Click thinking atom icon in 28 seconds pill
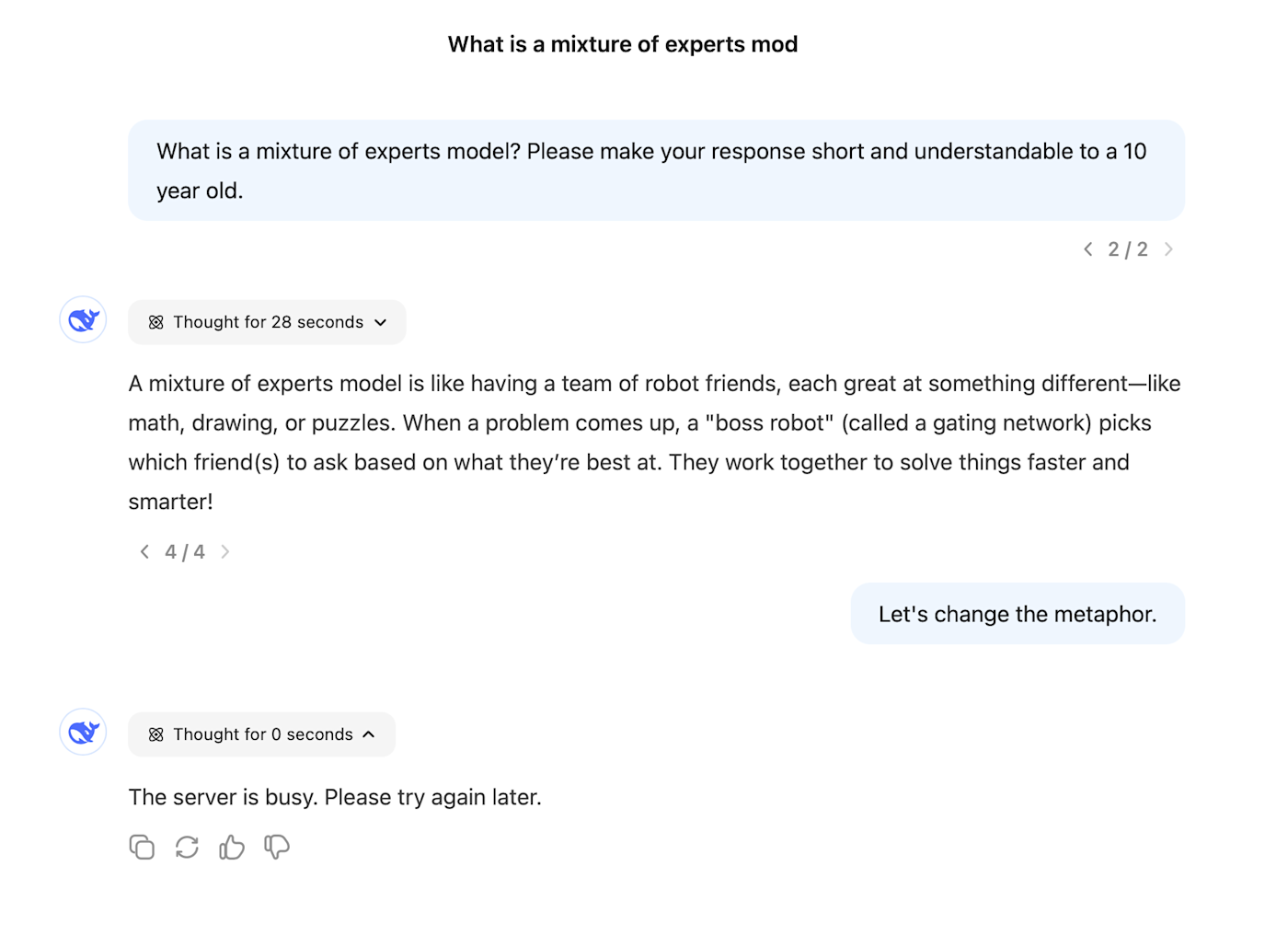The height and width of the screenshot is (947, 1288). 156,322
